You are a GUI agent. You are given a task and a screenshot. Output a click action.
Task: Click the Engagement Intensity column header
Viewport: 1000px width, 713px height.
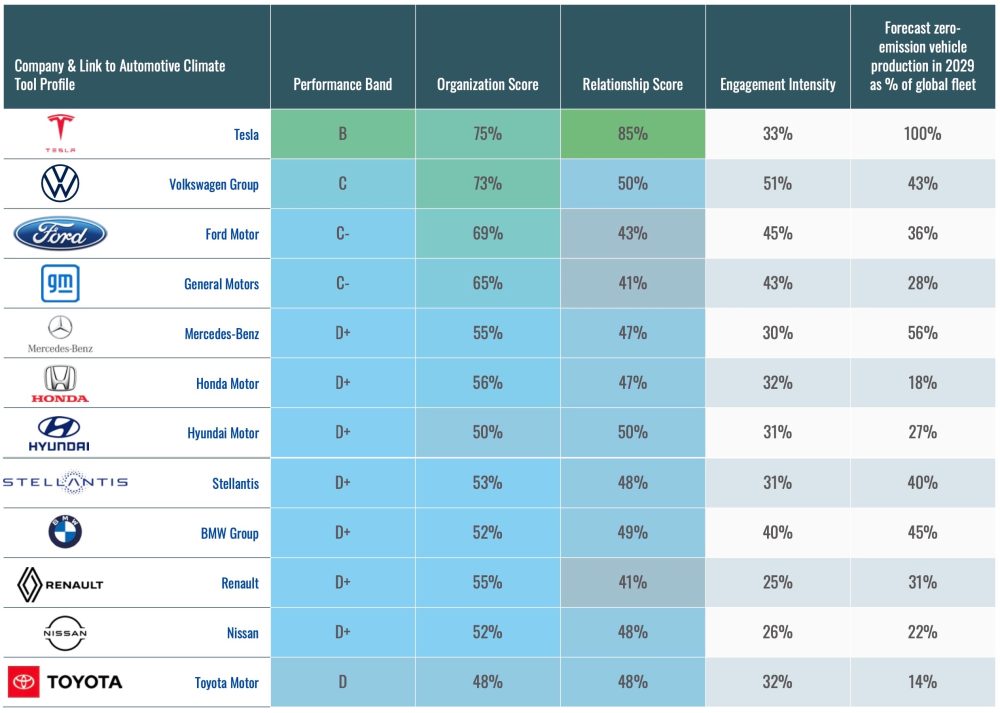point(777,84)
